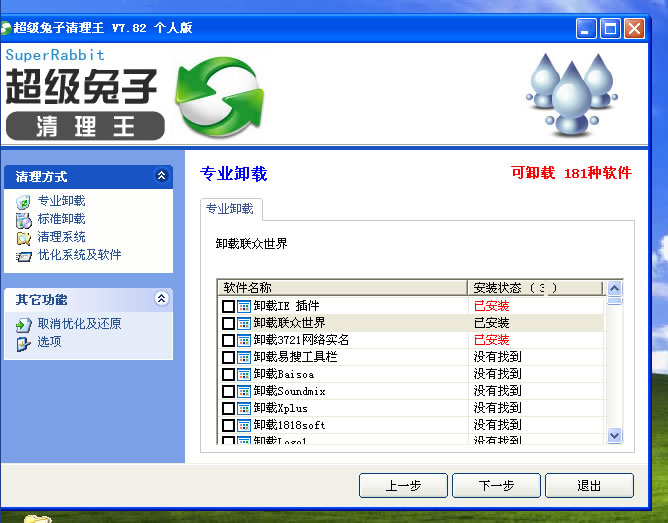
Task: Check the 卸载3721网络实名 checkbox
Action: [x=228, y=340]
